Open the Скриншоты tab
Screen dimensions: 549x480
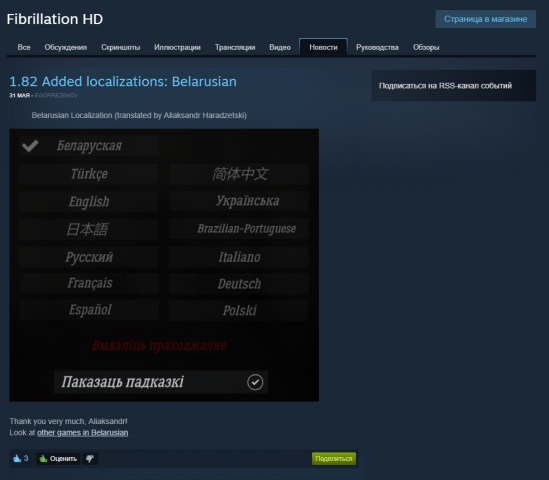coord(120,47)
